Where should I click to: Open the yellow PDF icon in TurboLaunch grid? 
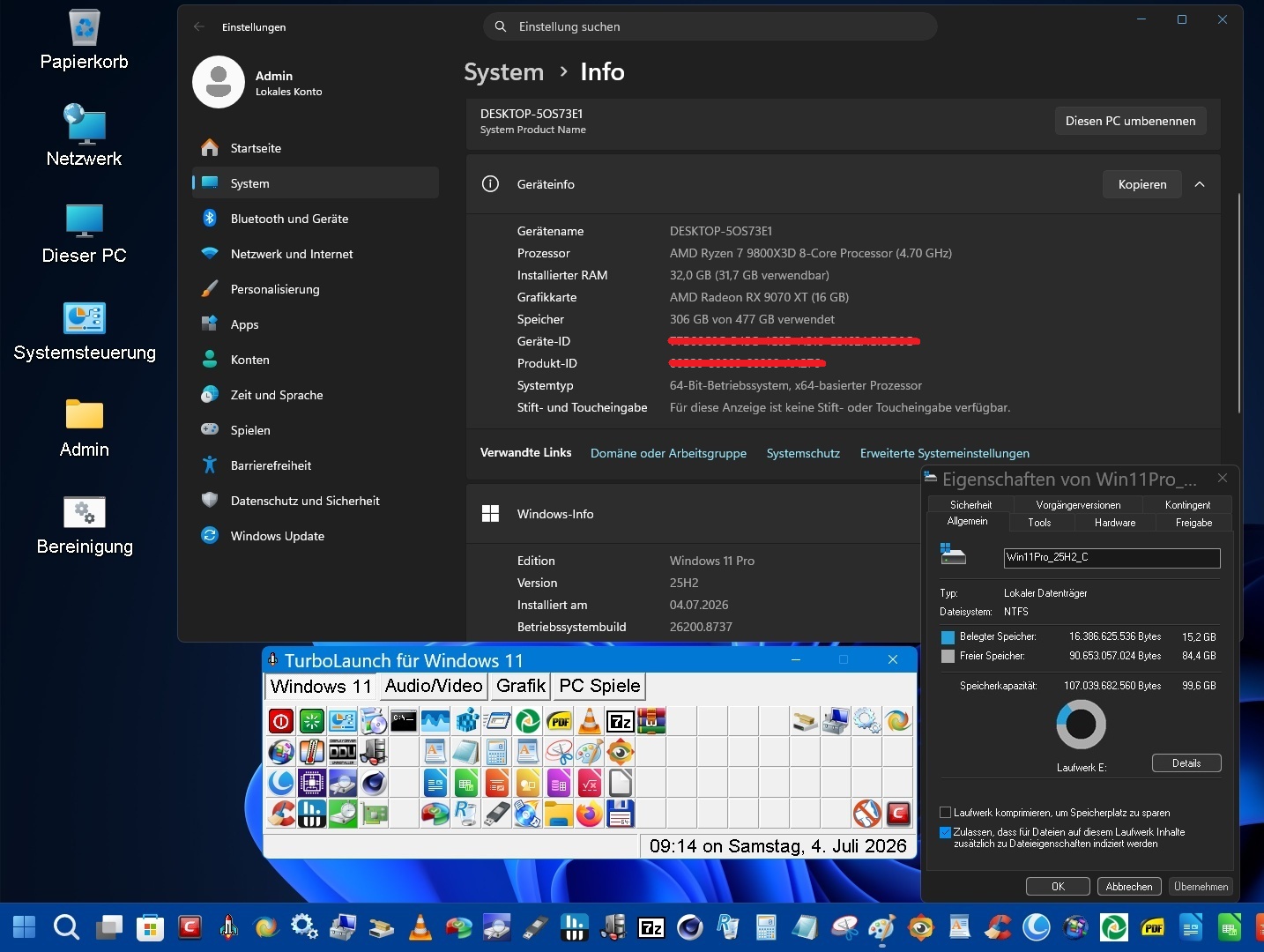[x=559, y=721]
